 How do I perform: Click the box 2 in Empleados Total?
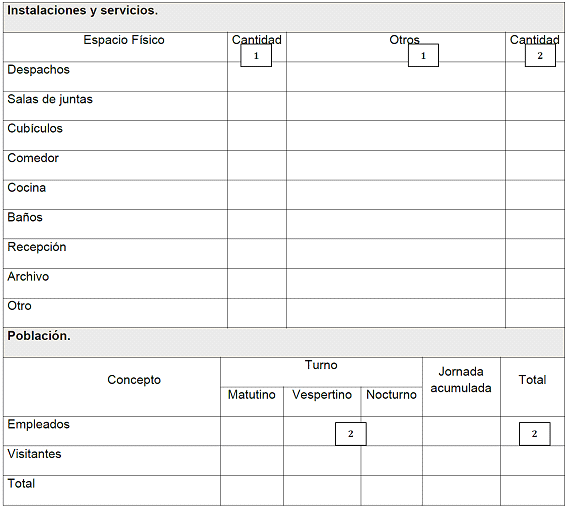point(535,434)
